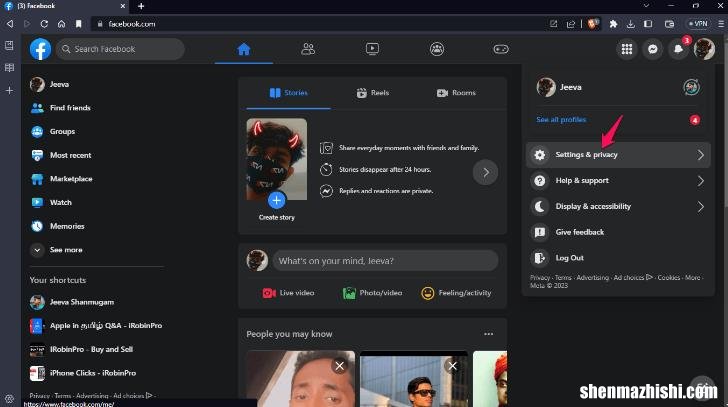Click the Log Out door icon
The width and height of the screenshot is (728, 407).
[540, 258]
